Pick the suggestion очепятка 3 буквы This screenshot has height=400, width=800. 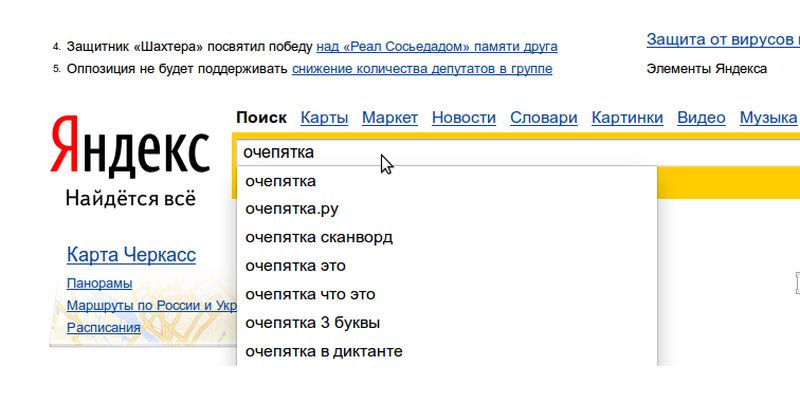pyautogui.click(x=447, y=323)
